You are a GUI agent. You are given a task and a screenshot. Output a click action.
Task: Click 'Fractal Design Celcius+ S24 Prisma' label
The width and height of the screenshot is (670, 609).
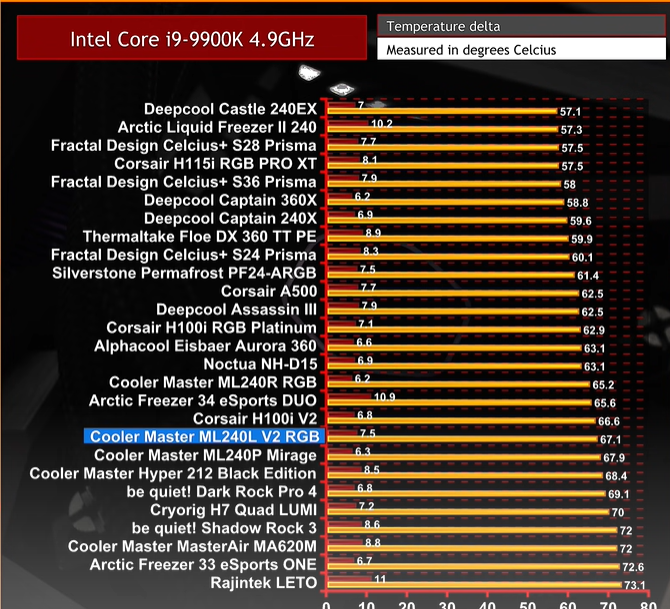click(x=184, y=255)
